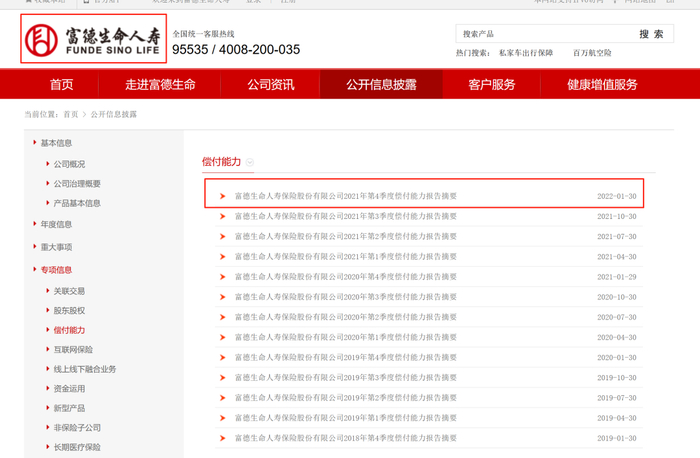
Task: Open 2019年第2季度 solvency report summary
Action: click(346, 398)
